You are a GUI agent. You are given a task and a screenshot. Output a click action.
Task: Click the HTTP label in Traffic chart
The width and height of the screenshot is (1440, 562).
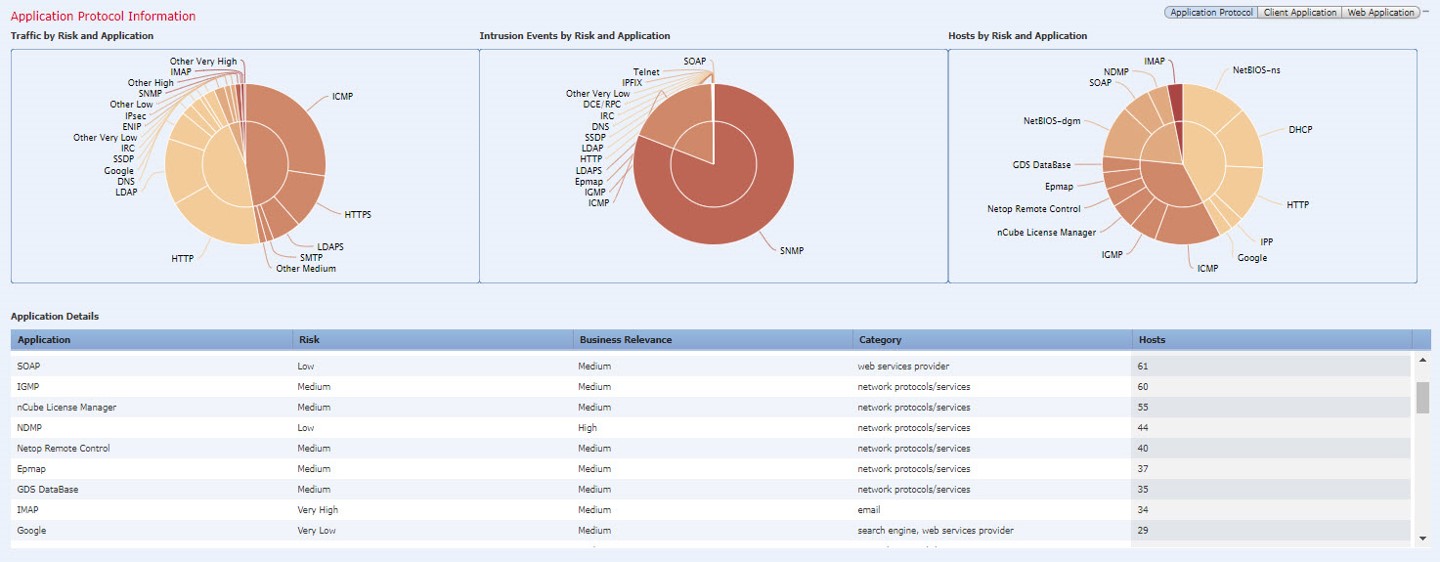pyautogui.click(x=182, y=259)
